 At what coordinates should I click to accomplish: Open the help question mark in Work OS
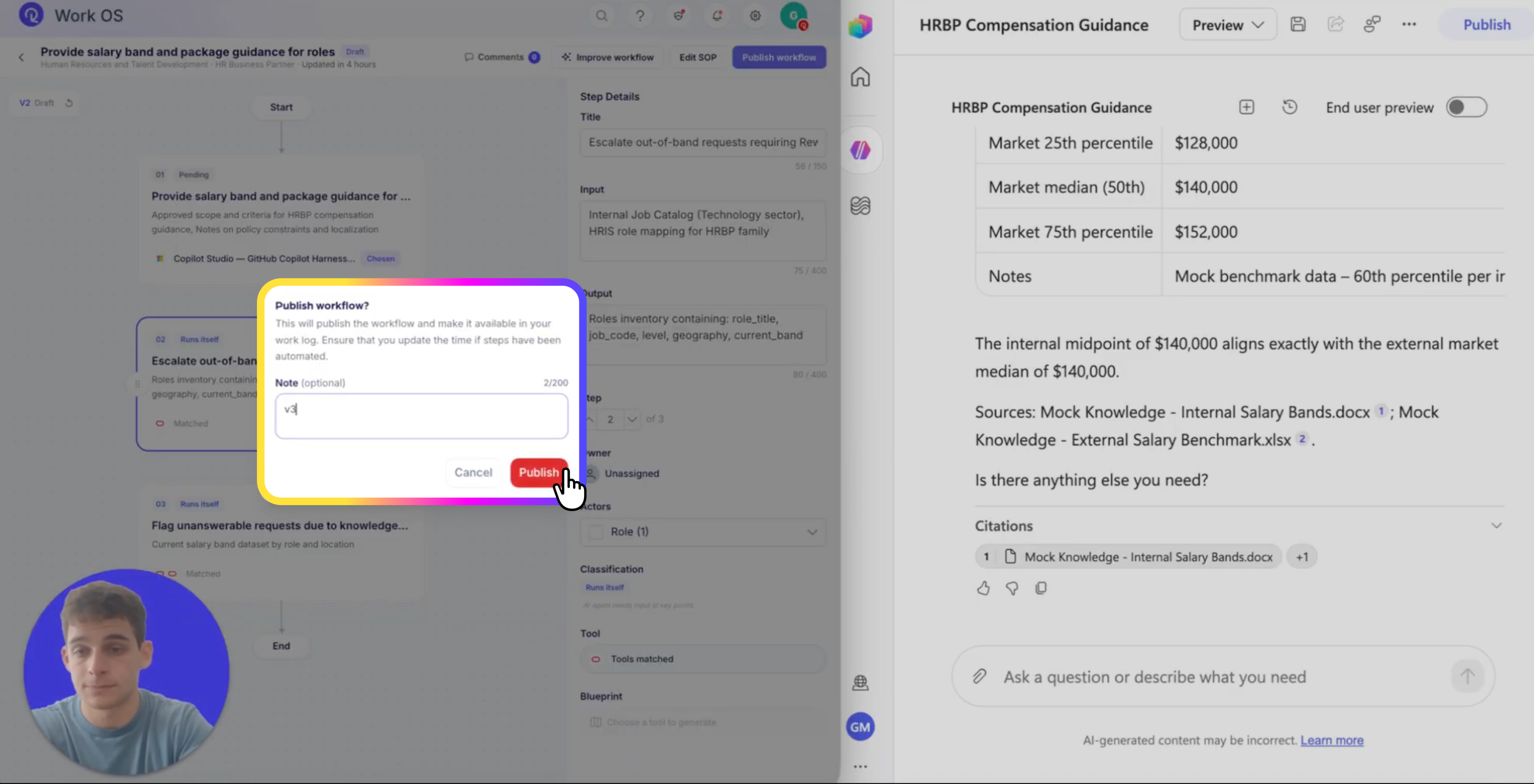[x=639, y=16]
